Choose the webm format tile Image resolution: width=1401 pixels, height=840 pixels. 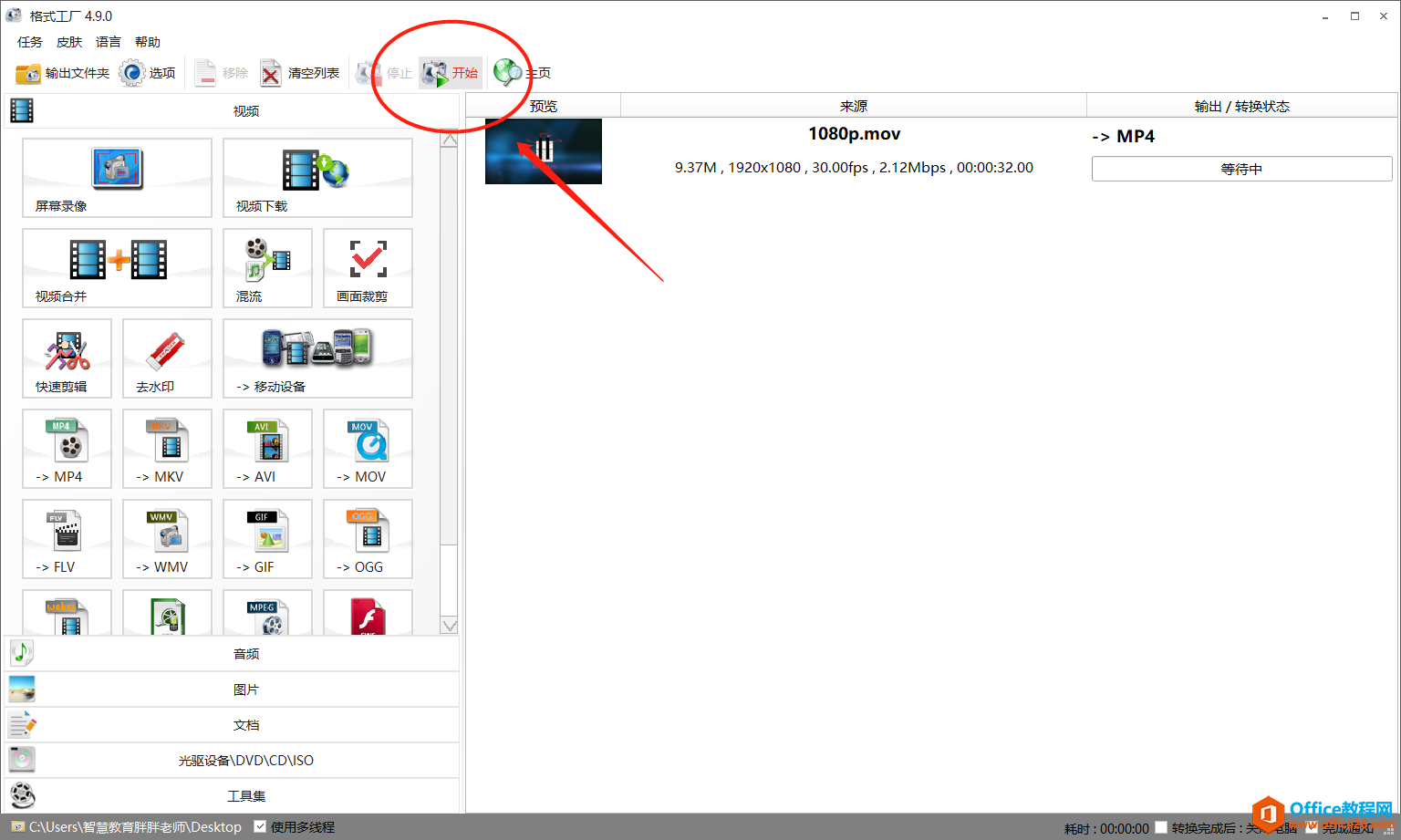67,613
